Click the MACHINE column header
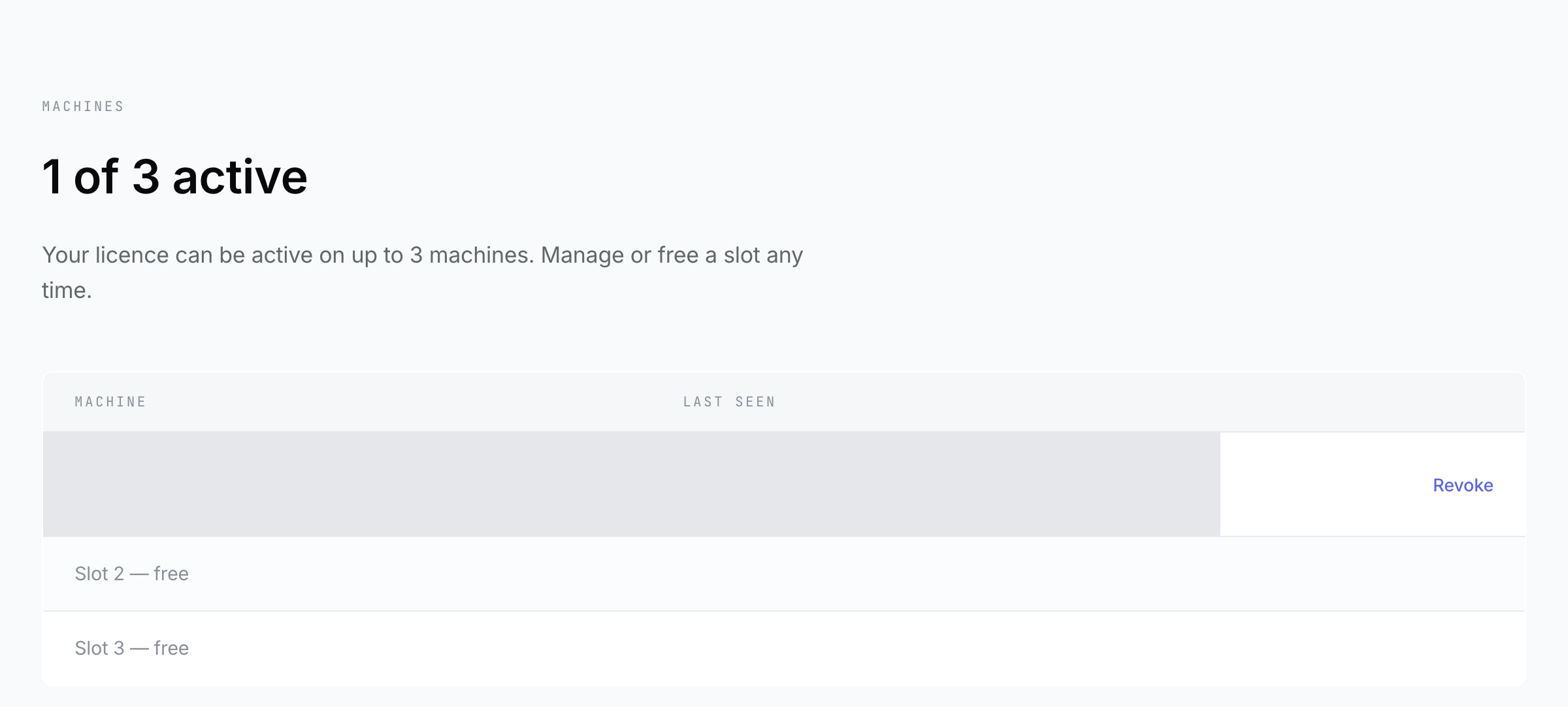1568x707 pixels. [x=110, y=402]
